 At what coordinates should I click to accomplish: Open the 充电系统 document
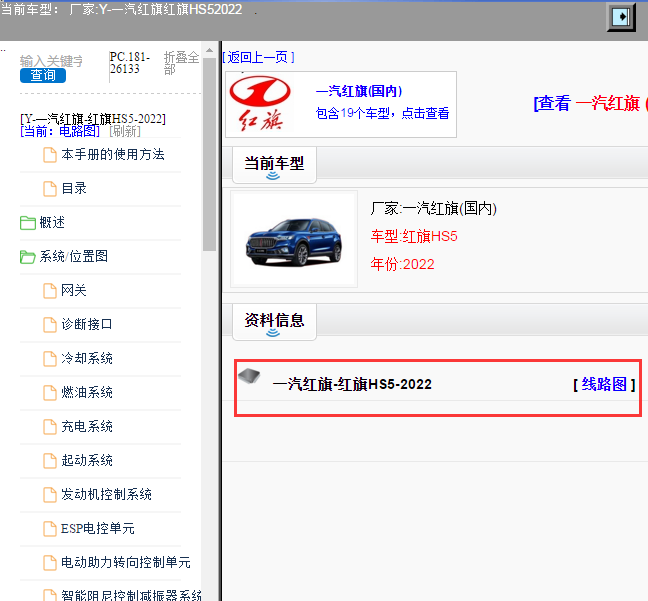point(87,426)
